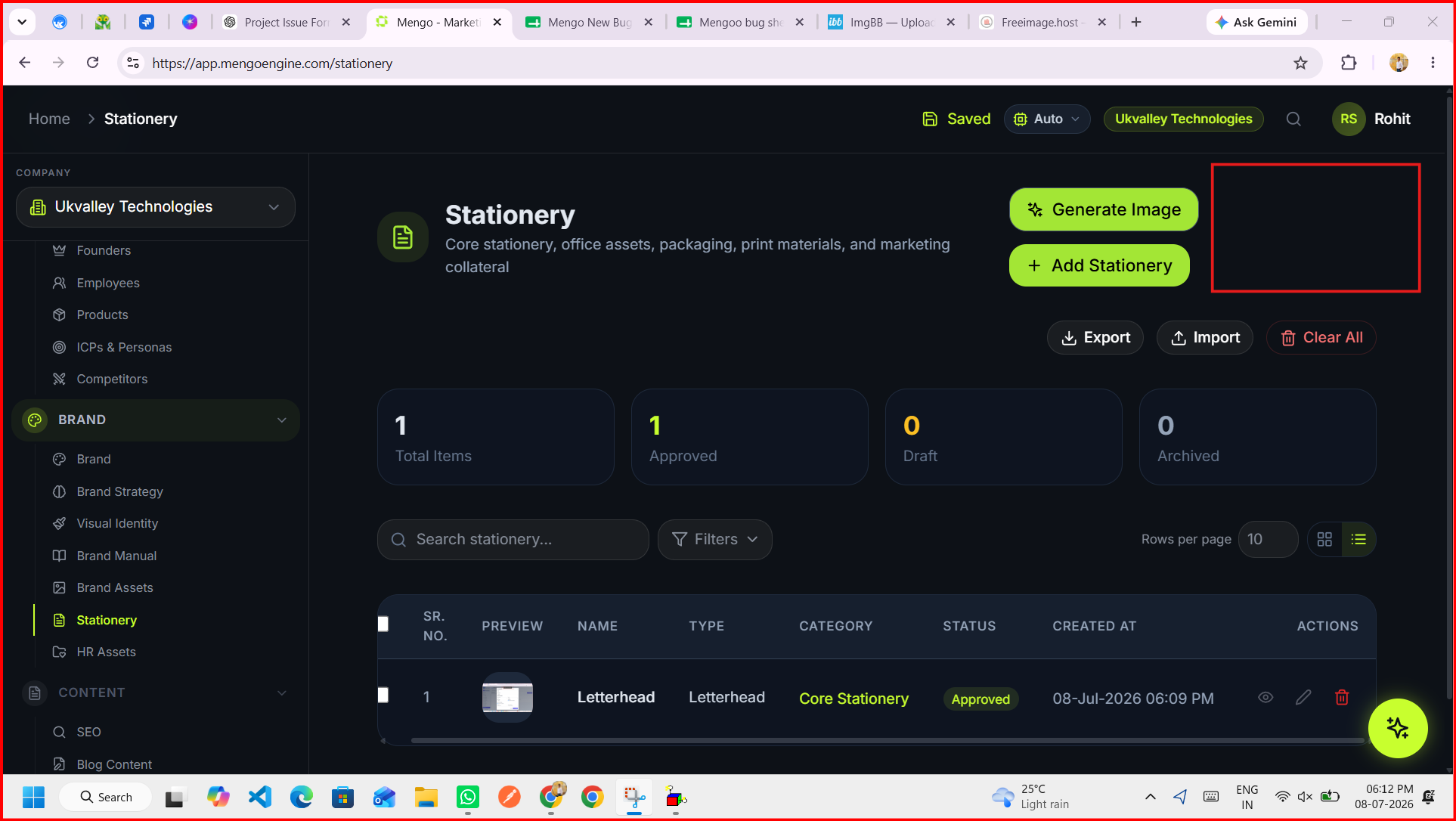Image resolution: width=1456 pixels, height=821 pixels.
Task: Collapse the CONTENT sidebar section
Action: coord(156,692)
